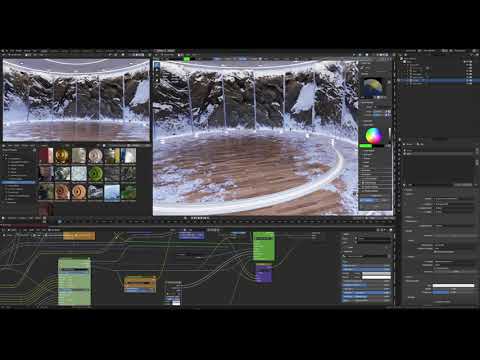The height and width of the screenshot is (360, 480).
Task: Pick the highlighted light blue snow thumbnail
Action: click(x=112, y=193)
